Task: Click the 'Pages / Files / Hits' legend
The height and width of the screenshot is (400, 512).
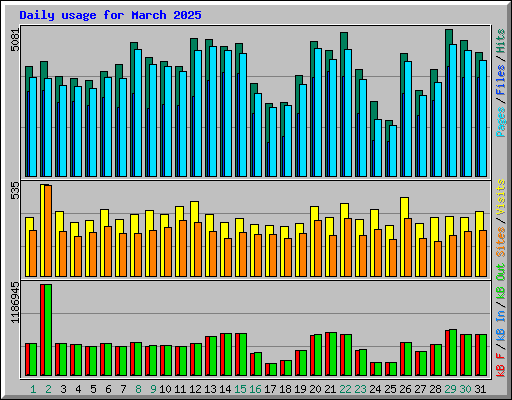Action: pyautogui.click(x=501, y=83)
